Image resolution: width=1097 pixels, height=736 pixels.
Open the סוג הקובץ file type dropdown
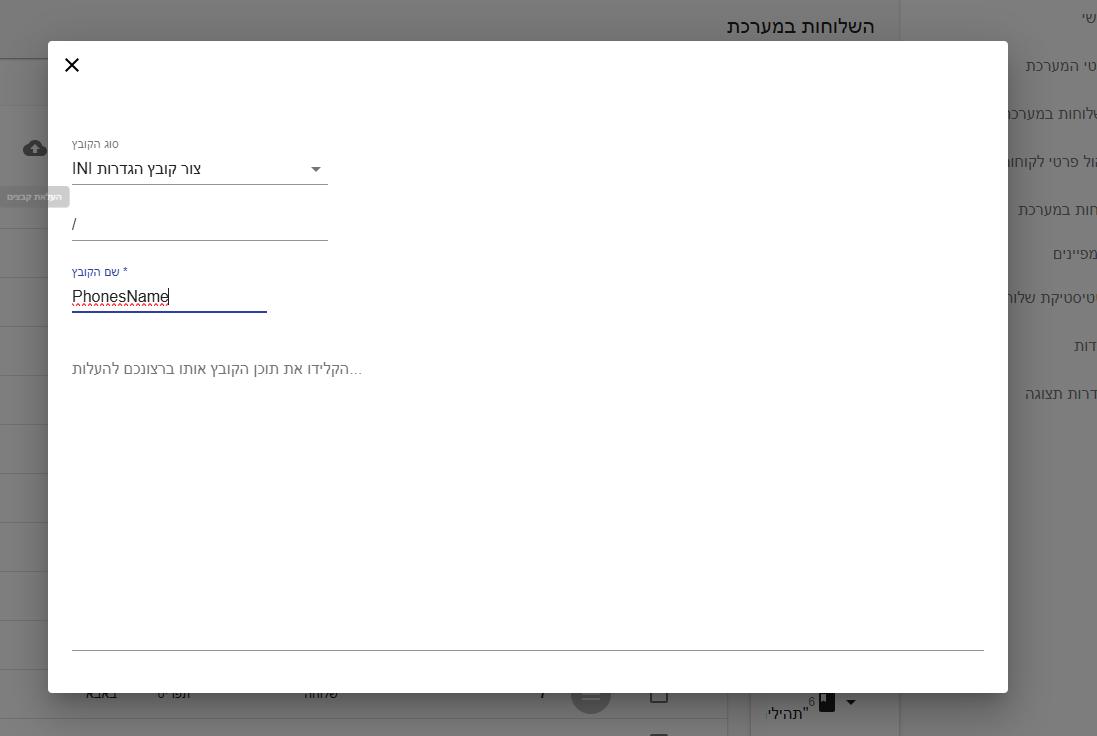pos(199,169)
